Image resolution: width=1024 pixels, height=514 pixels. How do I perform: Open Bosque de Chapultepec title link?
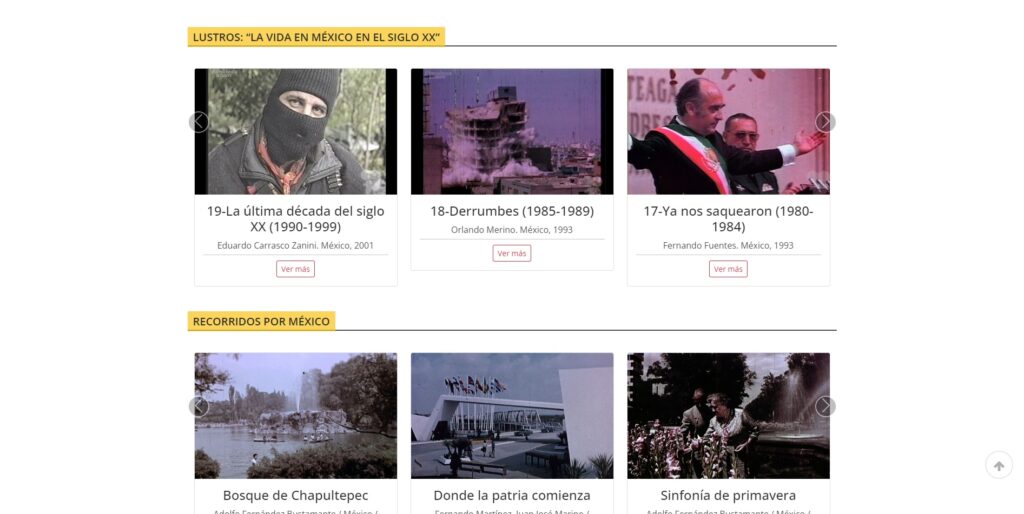[296, 496]
